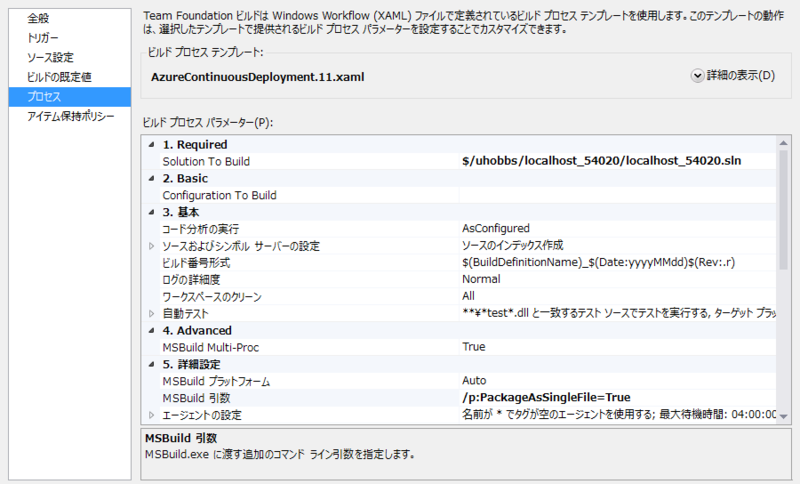Click the 1. Required section header
This screenshot has height=484, width=800.
coord(195,145)
